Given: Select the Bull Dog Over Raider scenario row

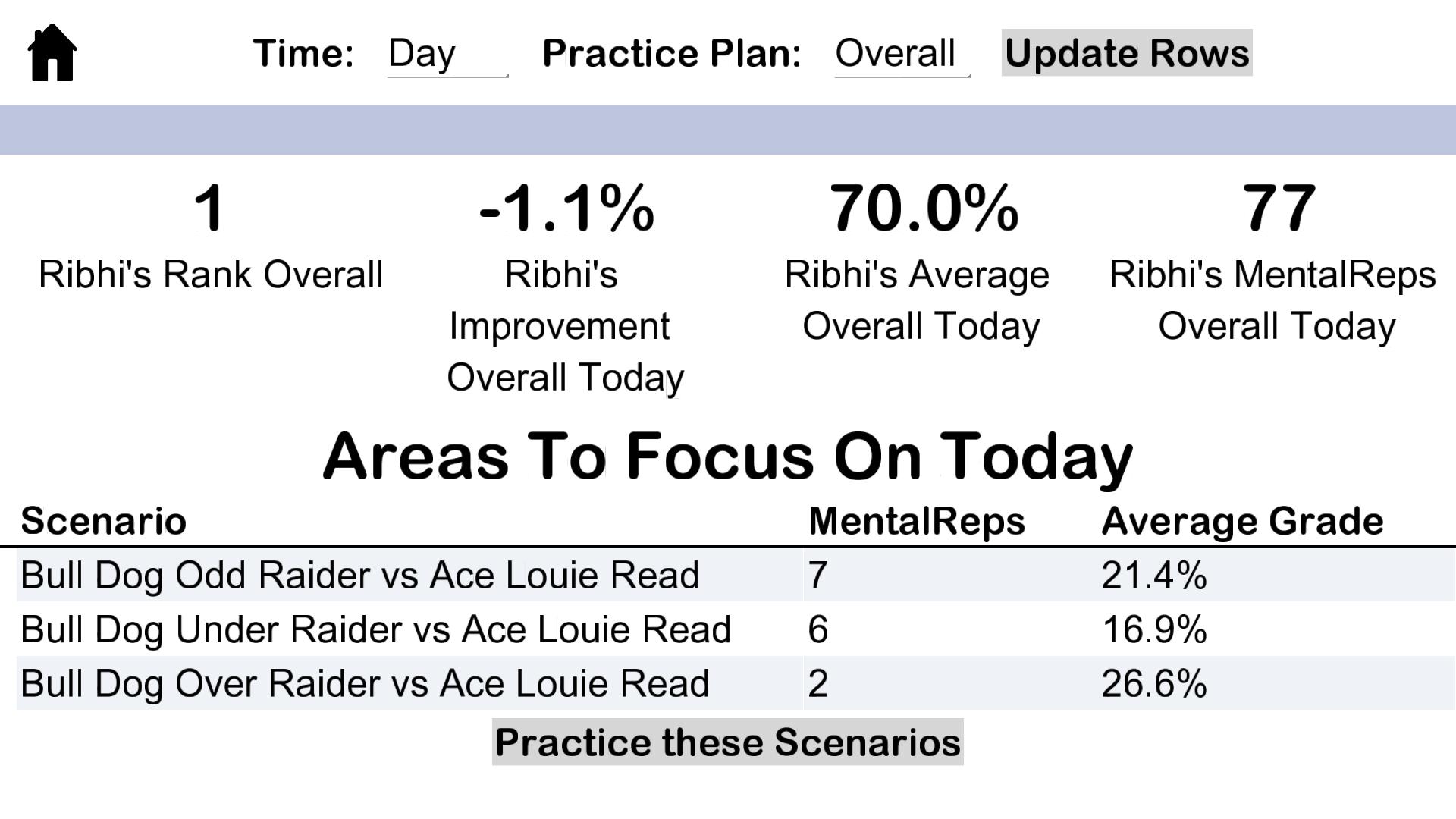Looking at the screenshot, I should pos(365,683).
